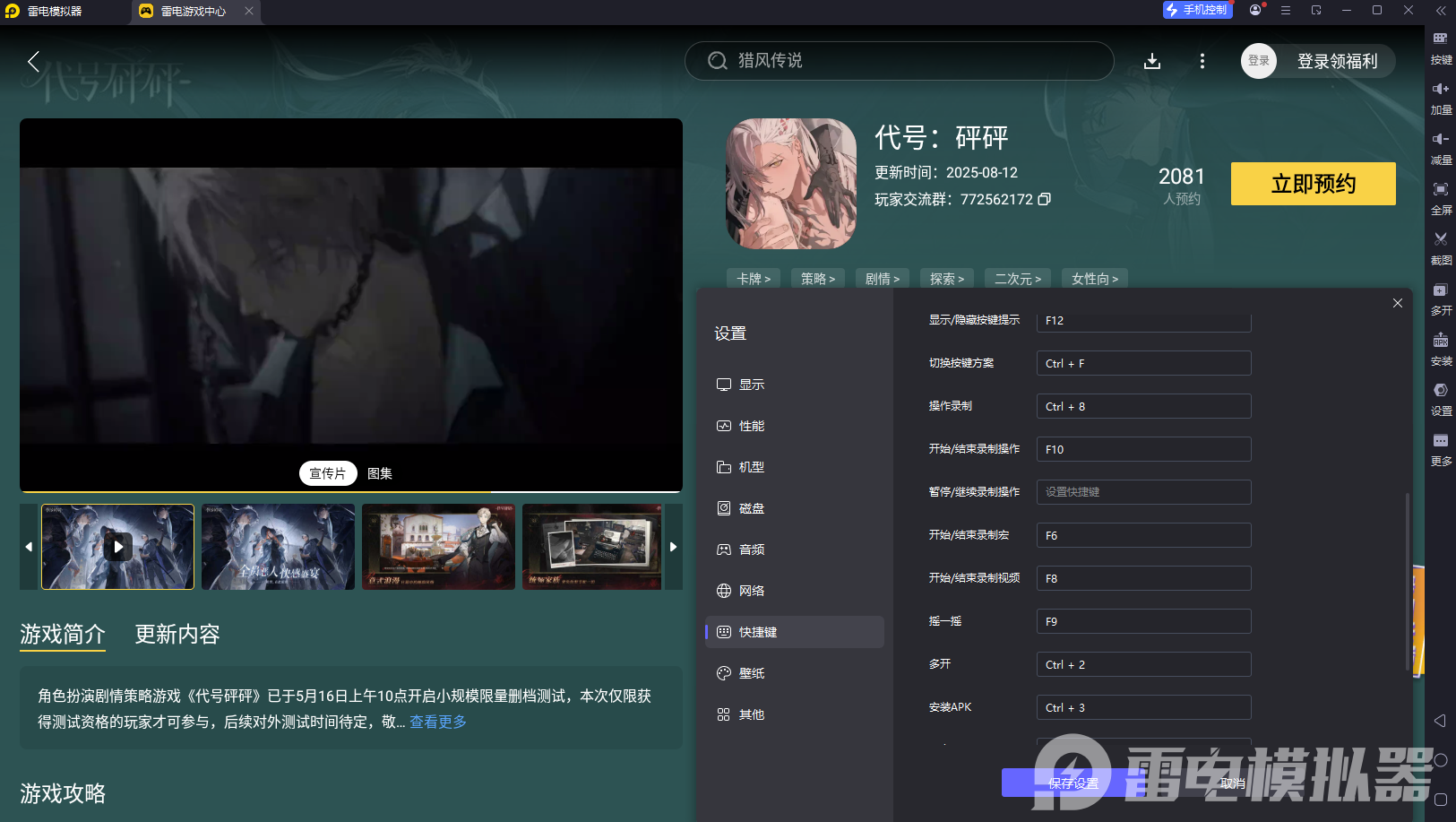Open the 按键 keymapping tool in the sidebar

[x=1441, y=48]
